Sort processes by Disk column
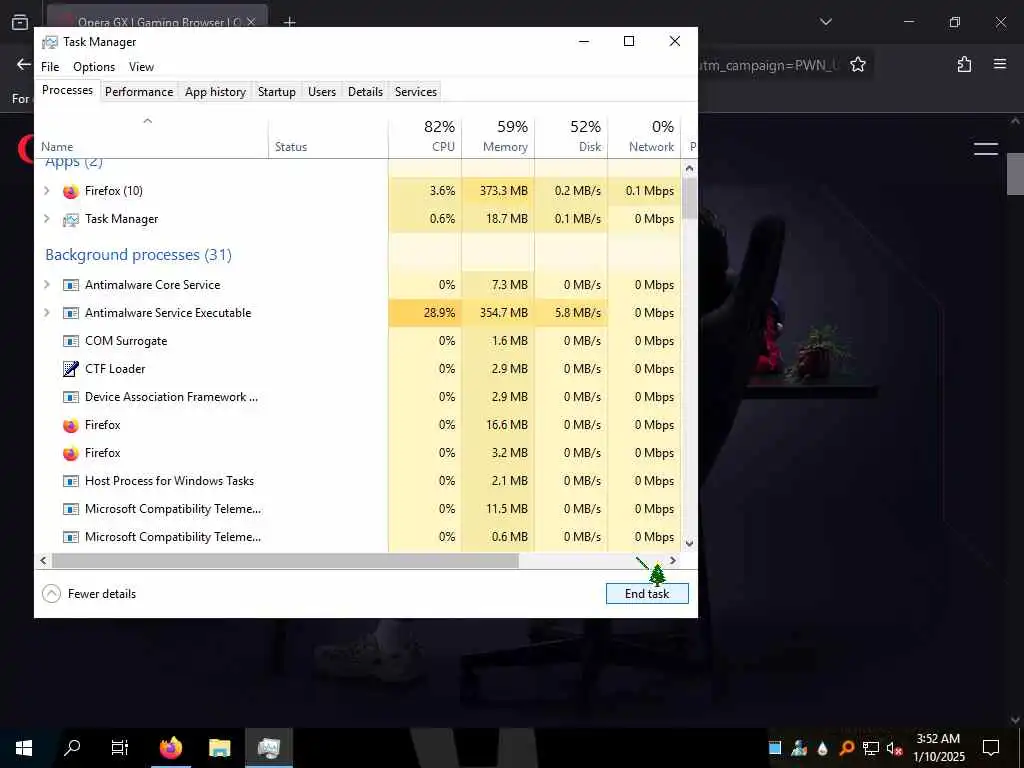The image size is (1024, 768). coord(571,136)
